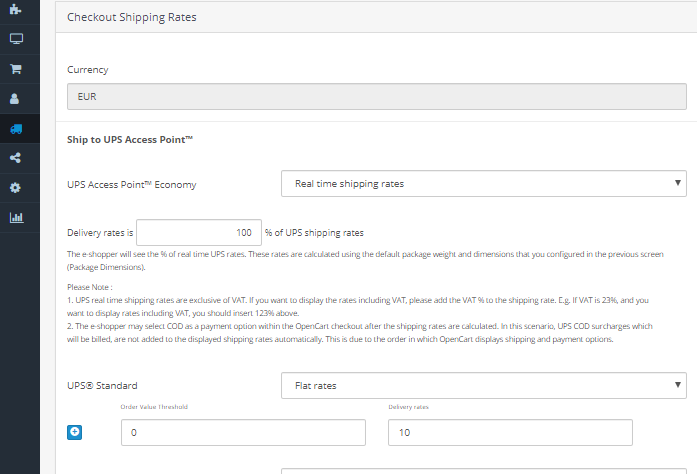
Task: Open the Reports bar-chart sidebar icon
Action: tap(16, 217)
